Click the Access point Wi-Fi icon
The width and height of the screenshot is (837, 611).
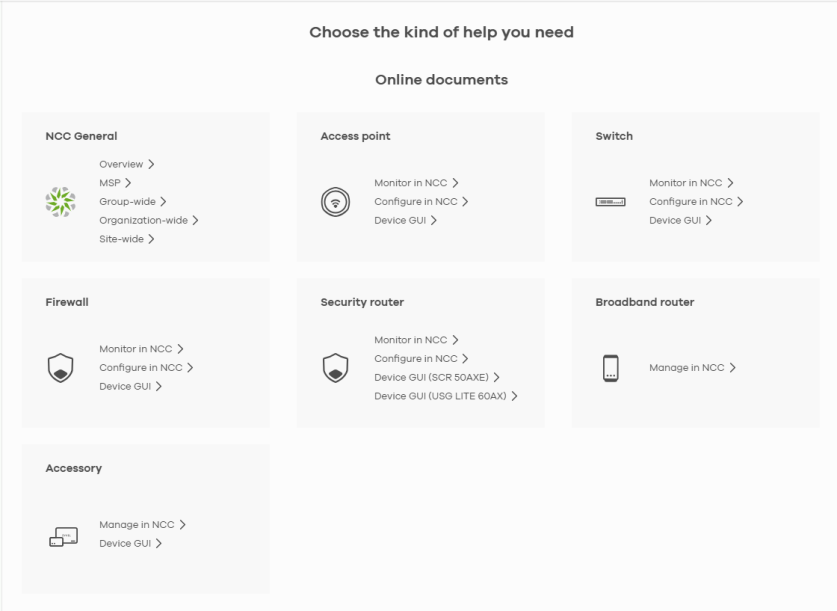tap(335, 202)
